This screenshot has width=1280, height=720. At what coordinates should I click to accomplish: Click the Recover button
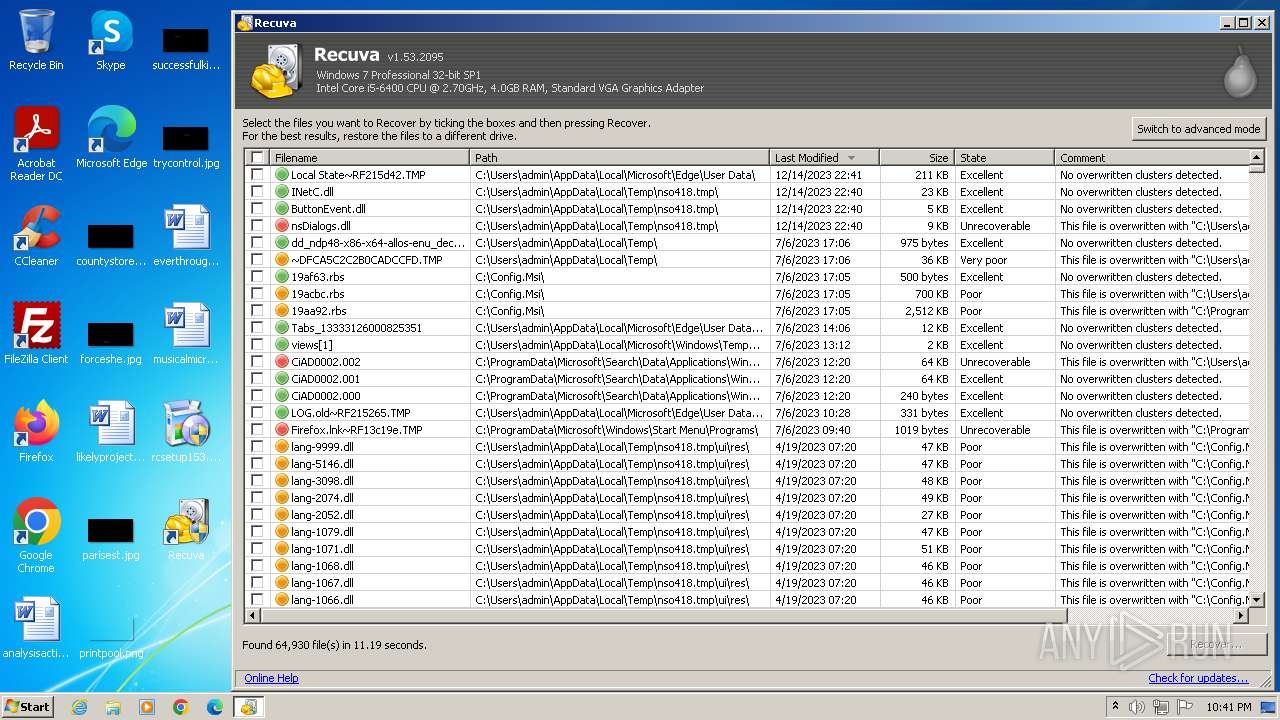pos(1216,645)
